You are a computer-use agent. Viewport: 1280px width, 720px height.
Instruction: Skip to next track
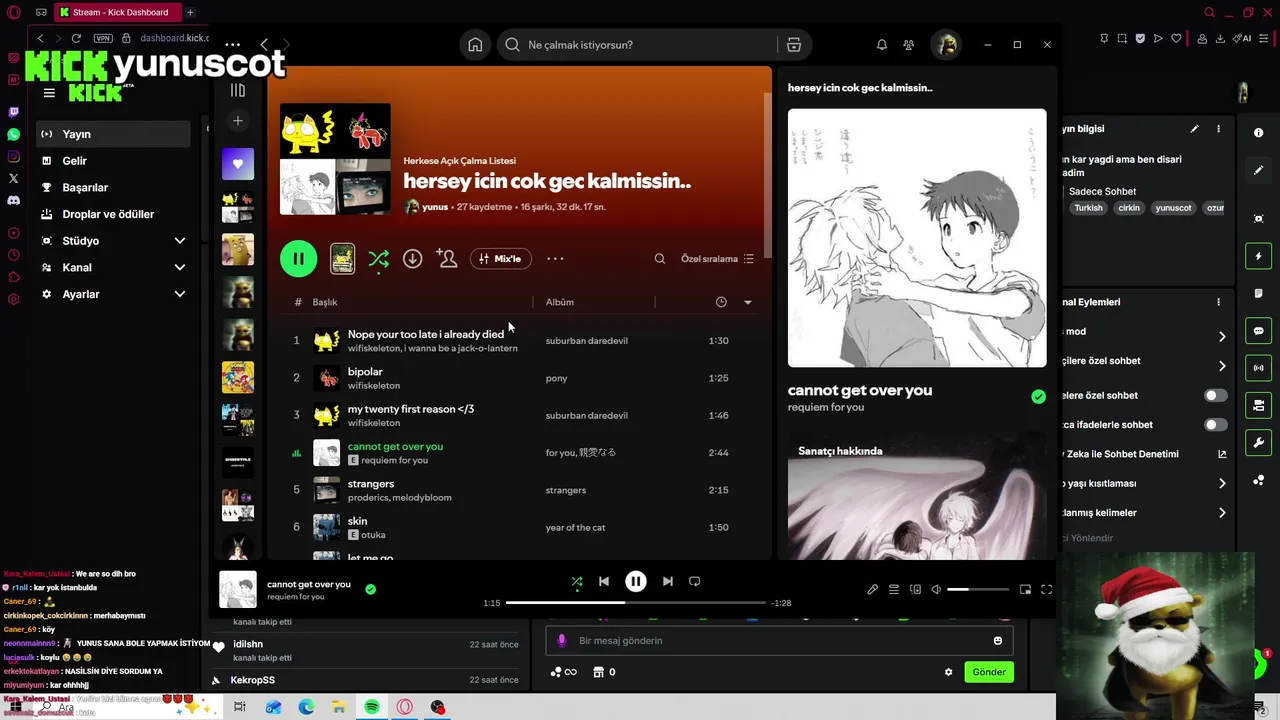[x=668, y=581]
